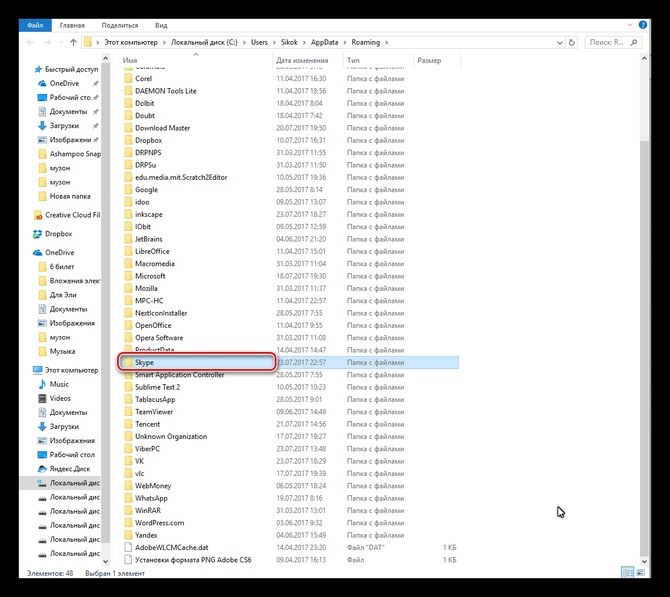Viewport: 670px width, 597px height.
Task: Click navigation pane scroll down arrow
Action: coord(106,562)
